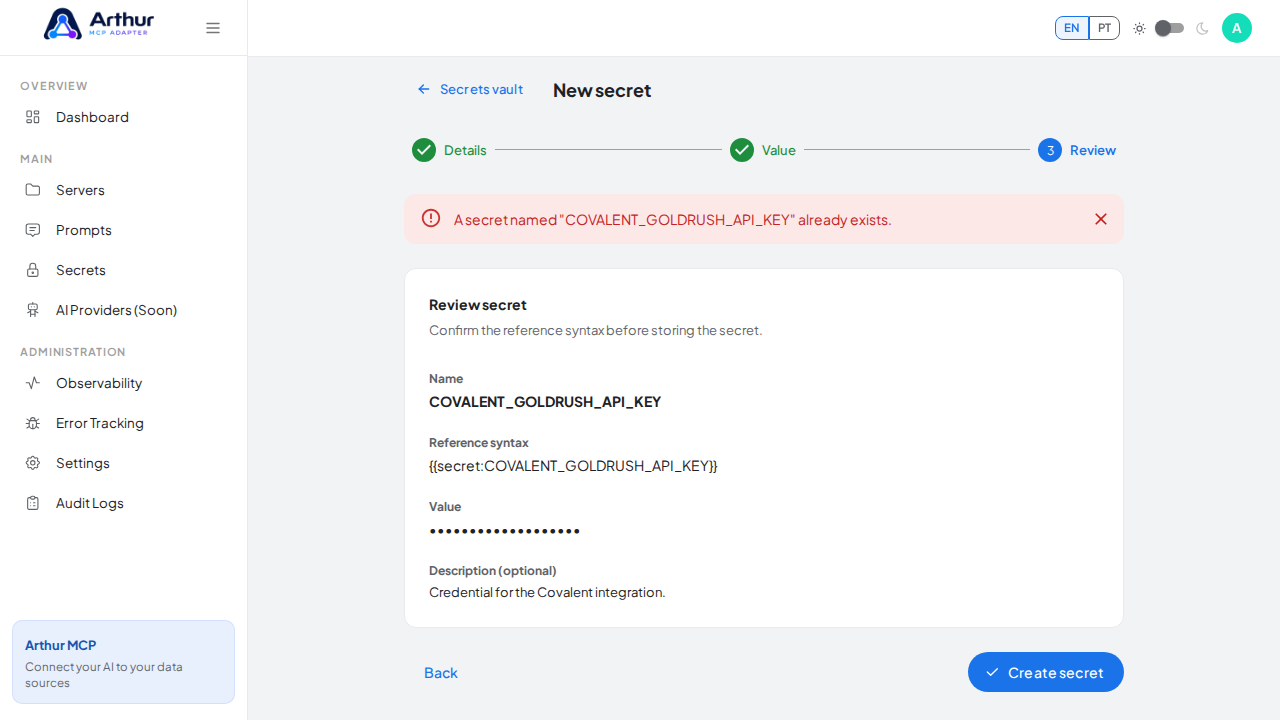This screenshot has width=1280, height=720.
Task: Click the Secrets lock icon
Action: click(33, 270)
